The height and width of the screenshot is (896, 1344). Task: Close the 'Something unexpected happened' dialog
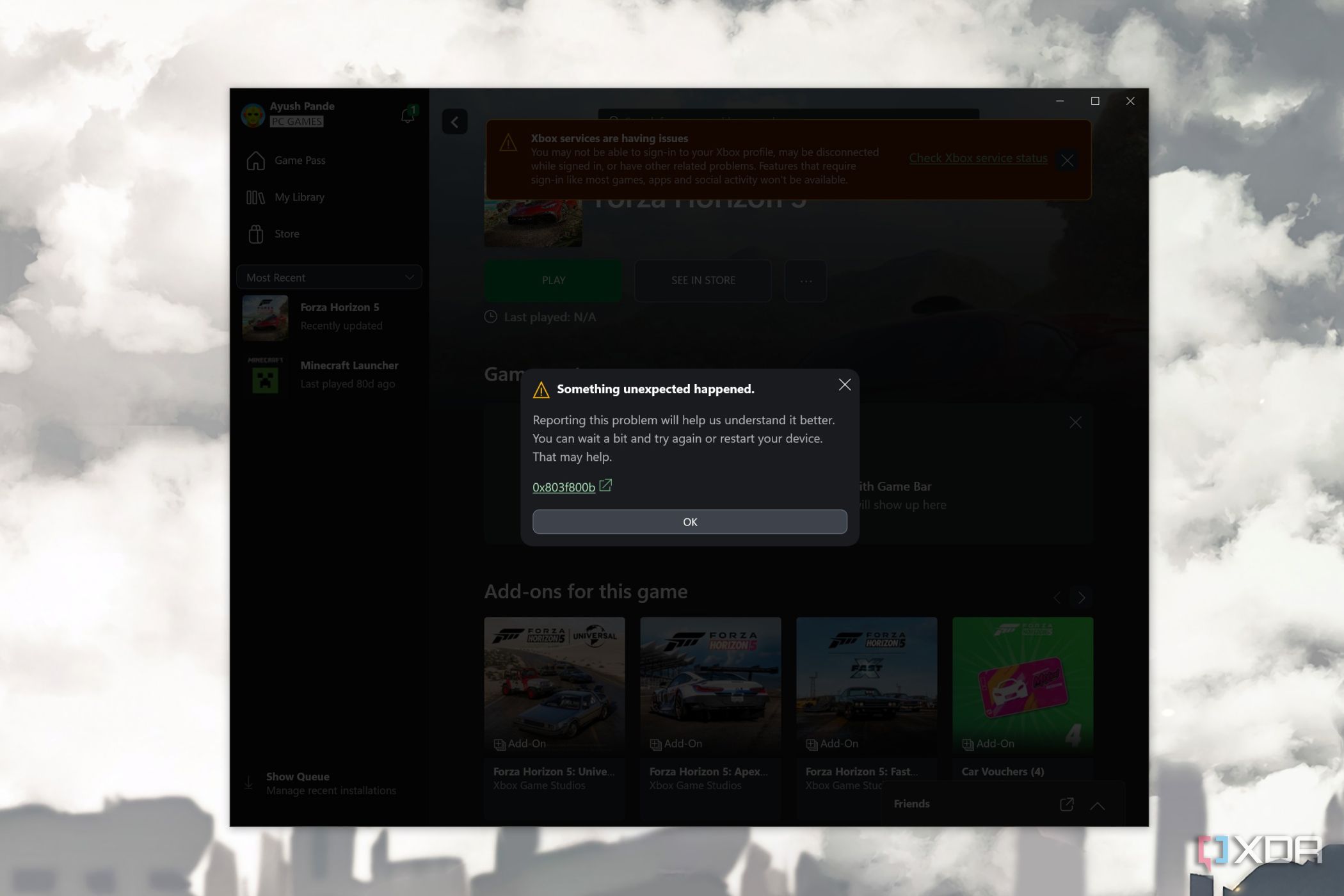[844, 385]
